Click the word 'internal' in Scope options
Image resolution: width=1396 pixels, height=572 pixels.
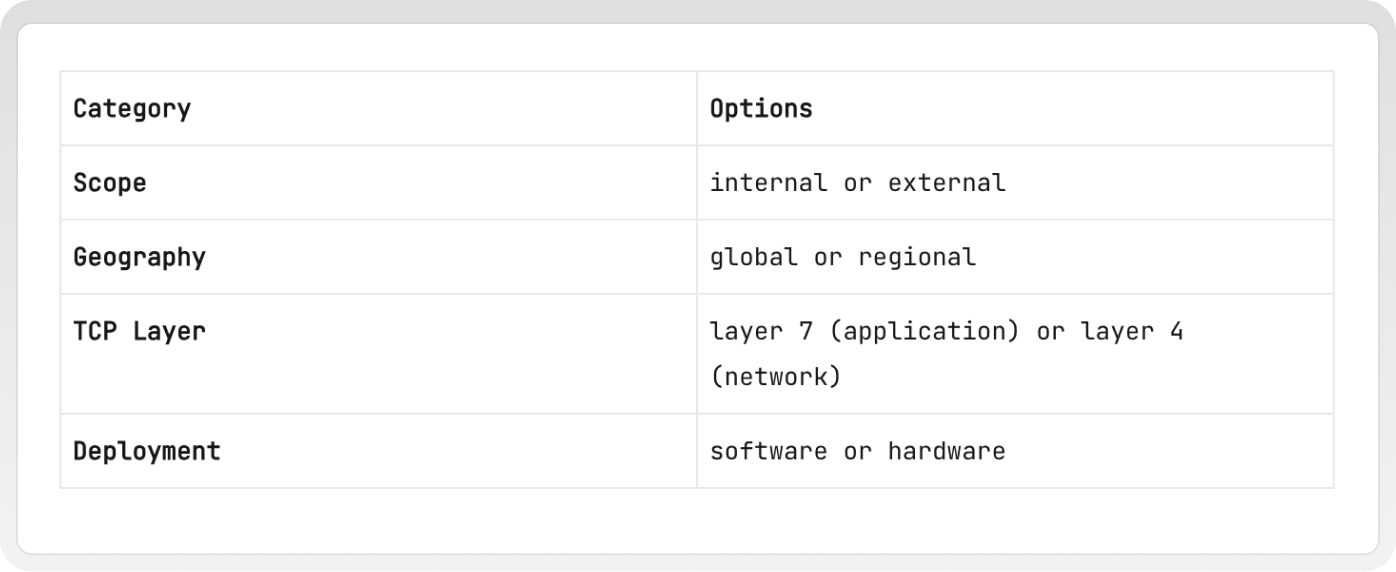[x=768, y=183]
